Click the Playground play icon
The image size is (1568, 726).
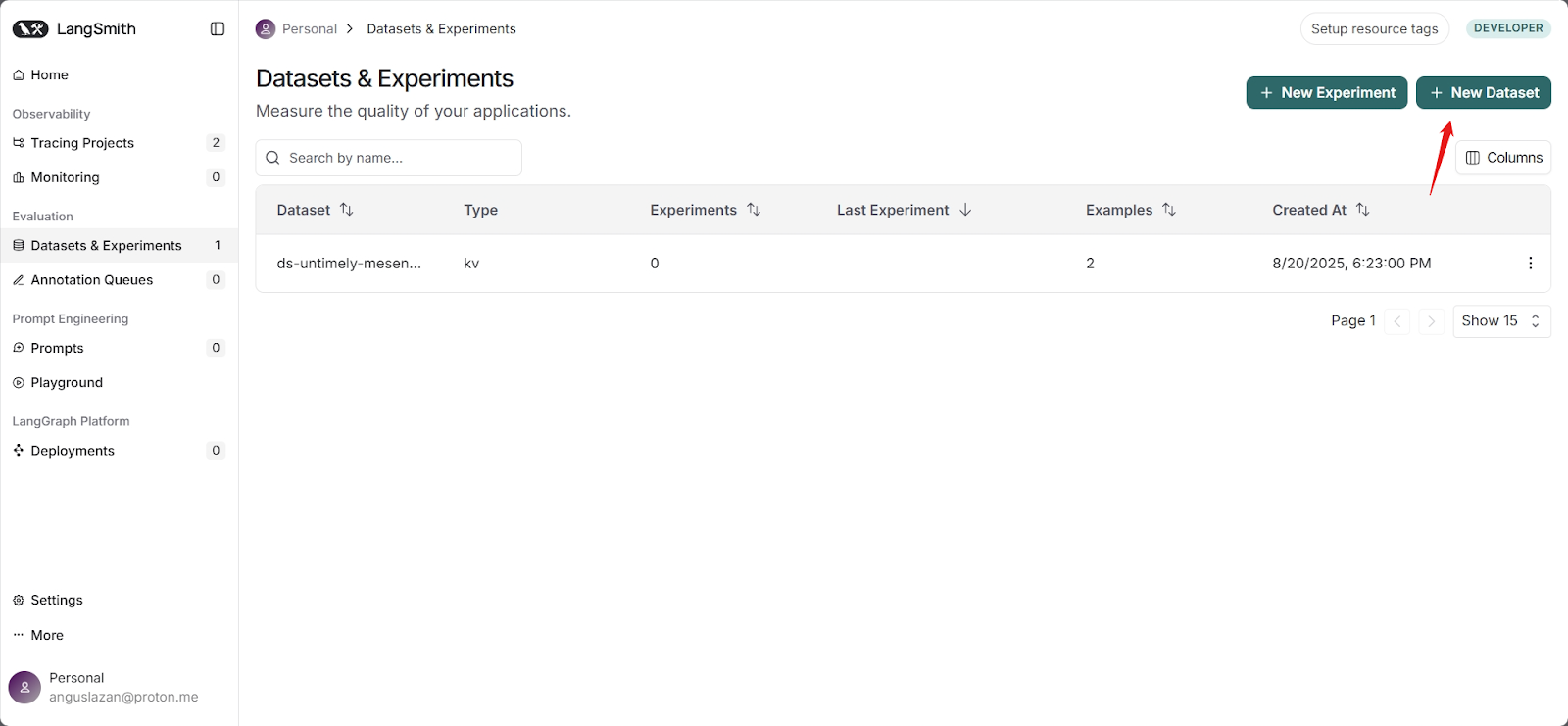[x=18, y=383]
